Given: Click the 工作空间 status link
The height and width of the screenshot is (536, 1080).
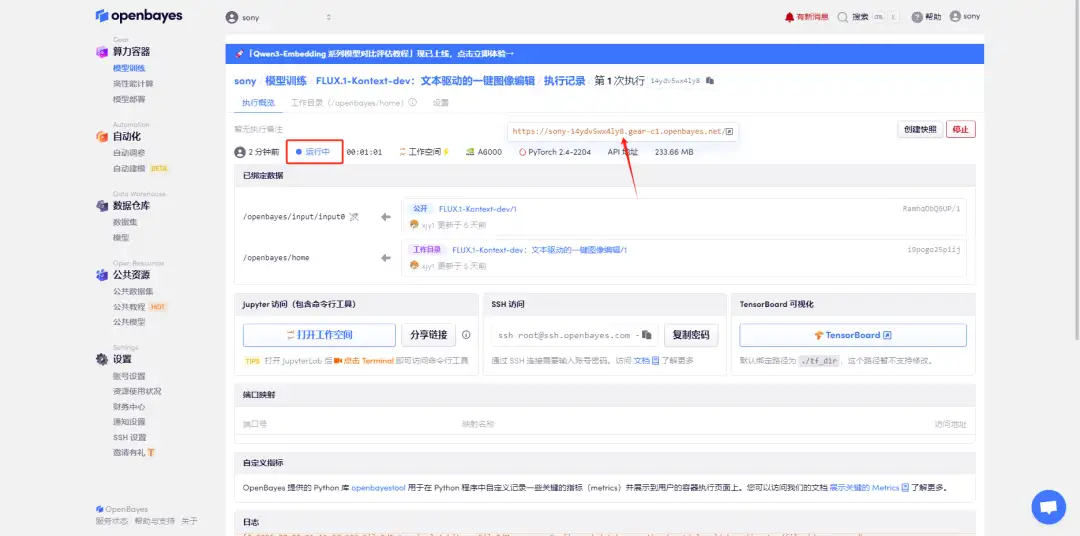Looking at the screenshot, I should pos(424,152).
